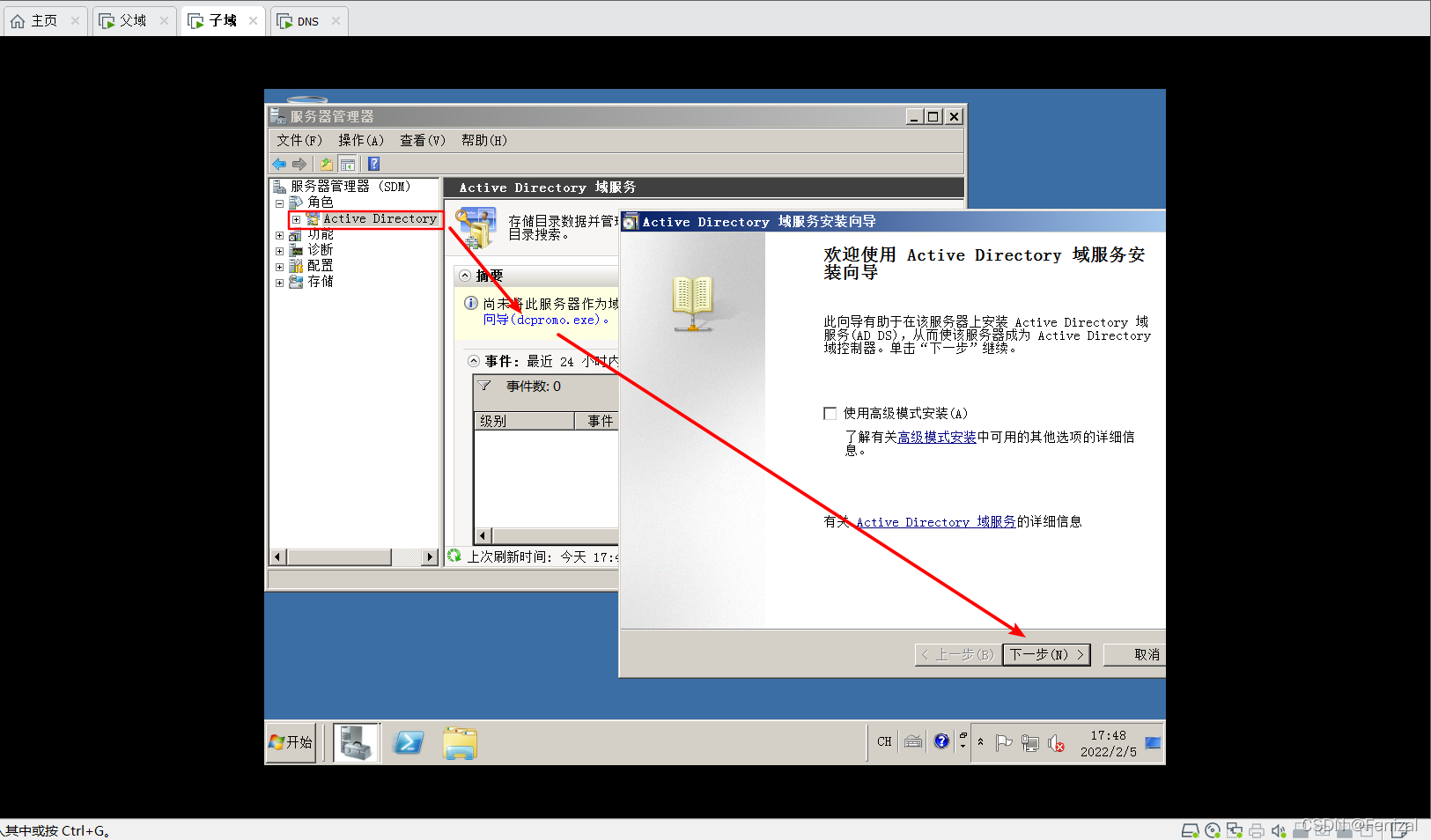The width and height of the screenshot is (1431, 840).
Task: Expand the Active Directory tree node
Action: 298,219
